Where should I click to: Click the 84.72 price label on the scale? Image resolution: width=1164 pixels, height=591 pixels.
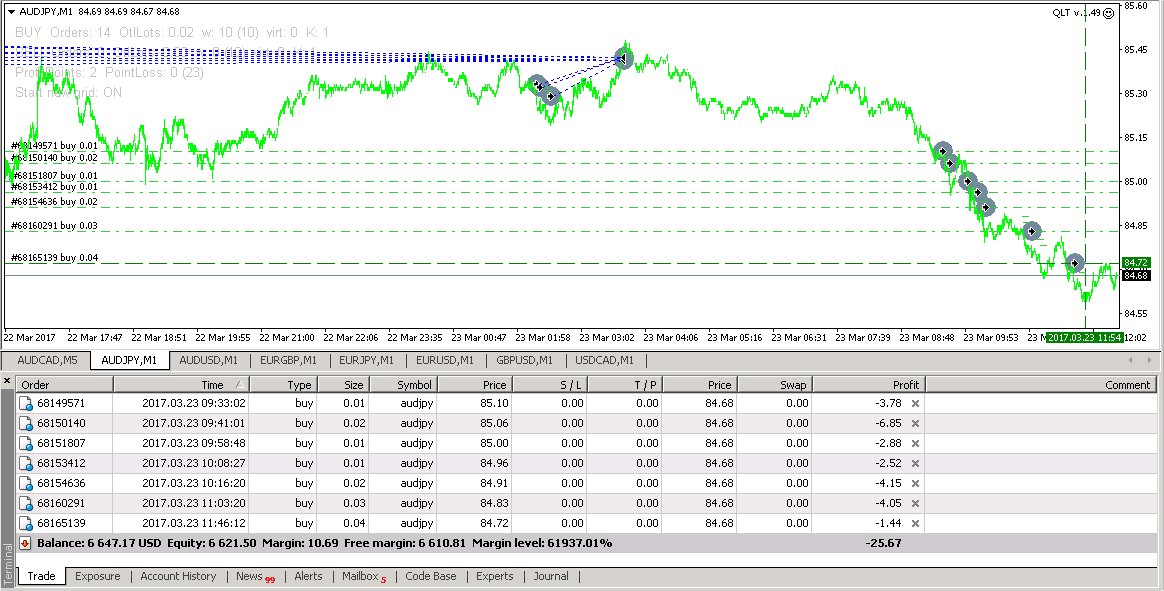pyautogui.click(x=1136, y=262)
